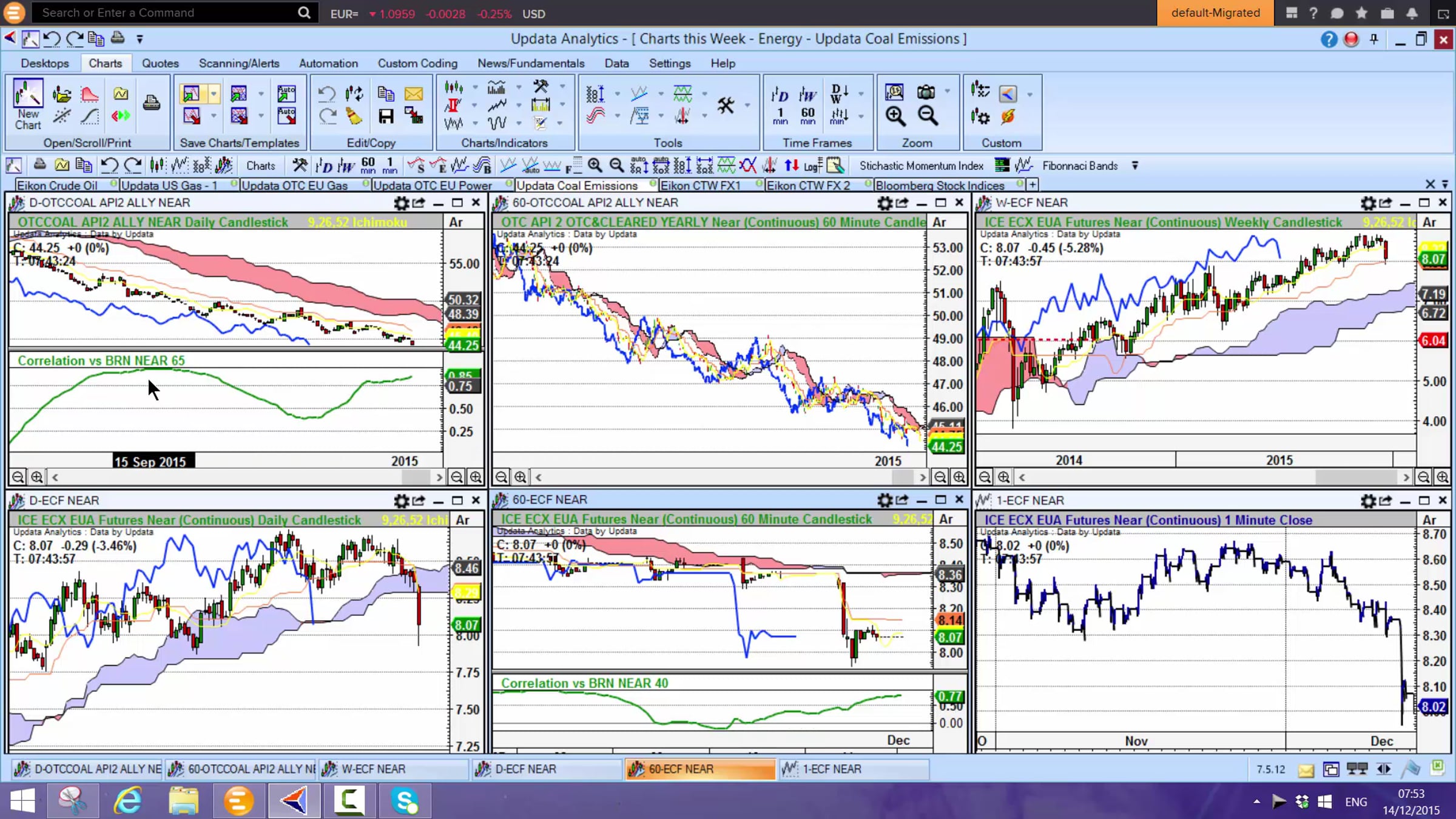Screen dimensions: 1456x819
Task: Switch to the Eikon Crude Oil desktop tab
Action: point(57,185)
